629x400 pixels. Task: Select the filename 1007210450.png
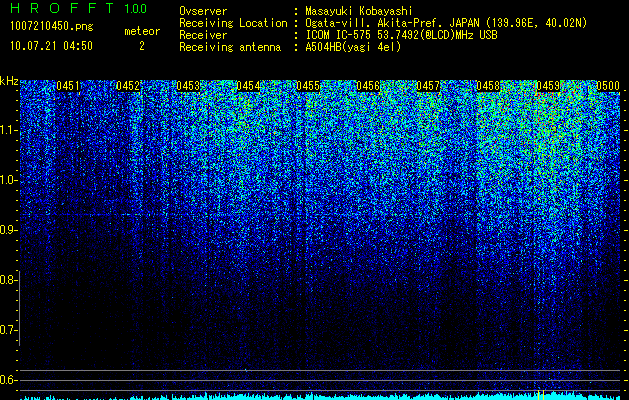click(52, 27)
